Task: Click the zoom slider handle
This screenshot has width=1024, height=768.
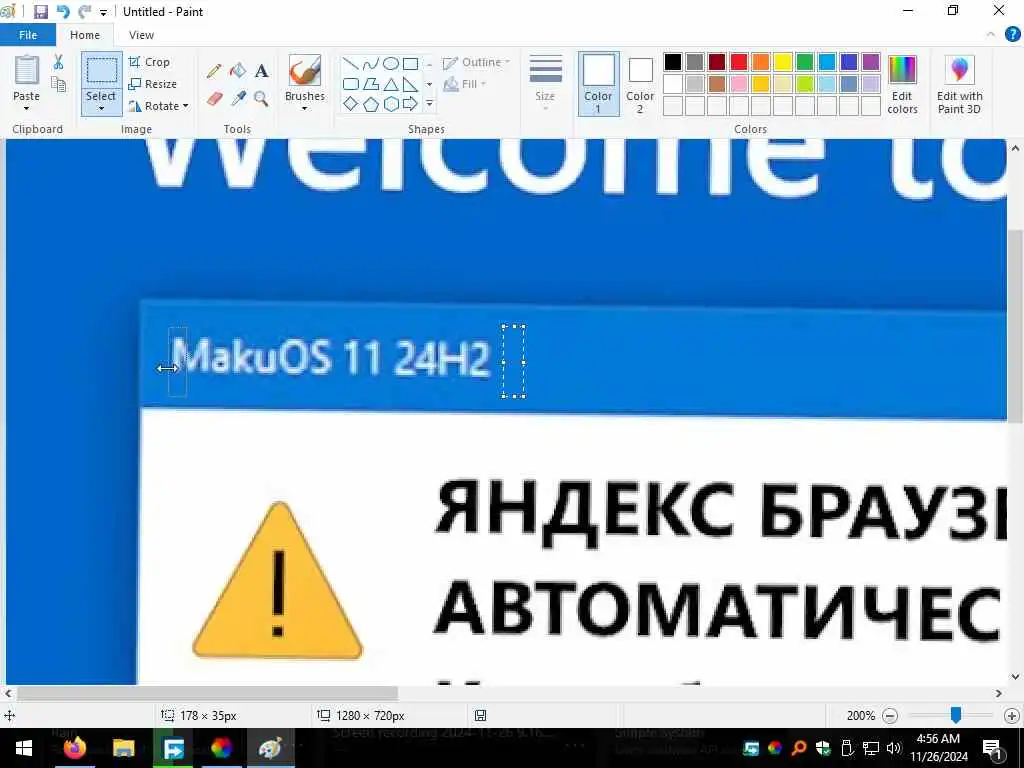Action: [955, 715]
